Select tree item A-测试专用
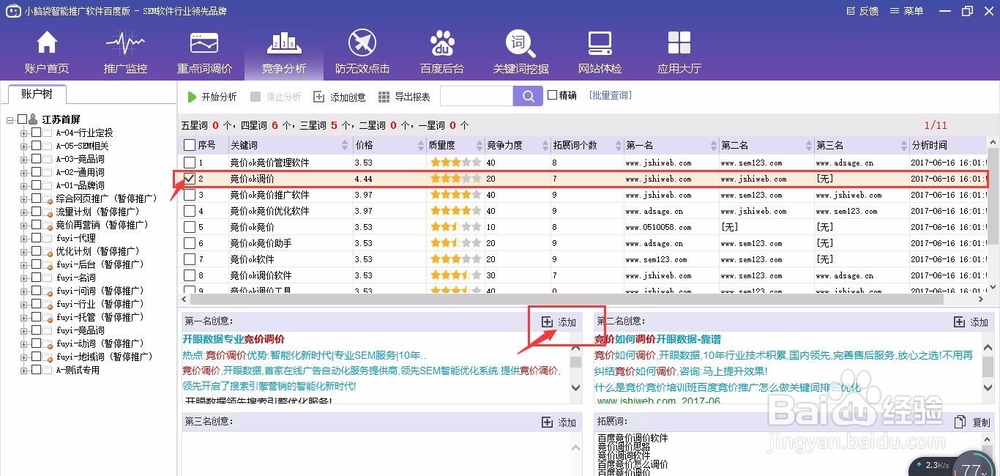 pos(77,369)
